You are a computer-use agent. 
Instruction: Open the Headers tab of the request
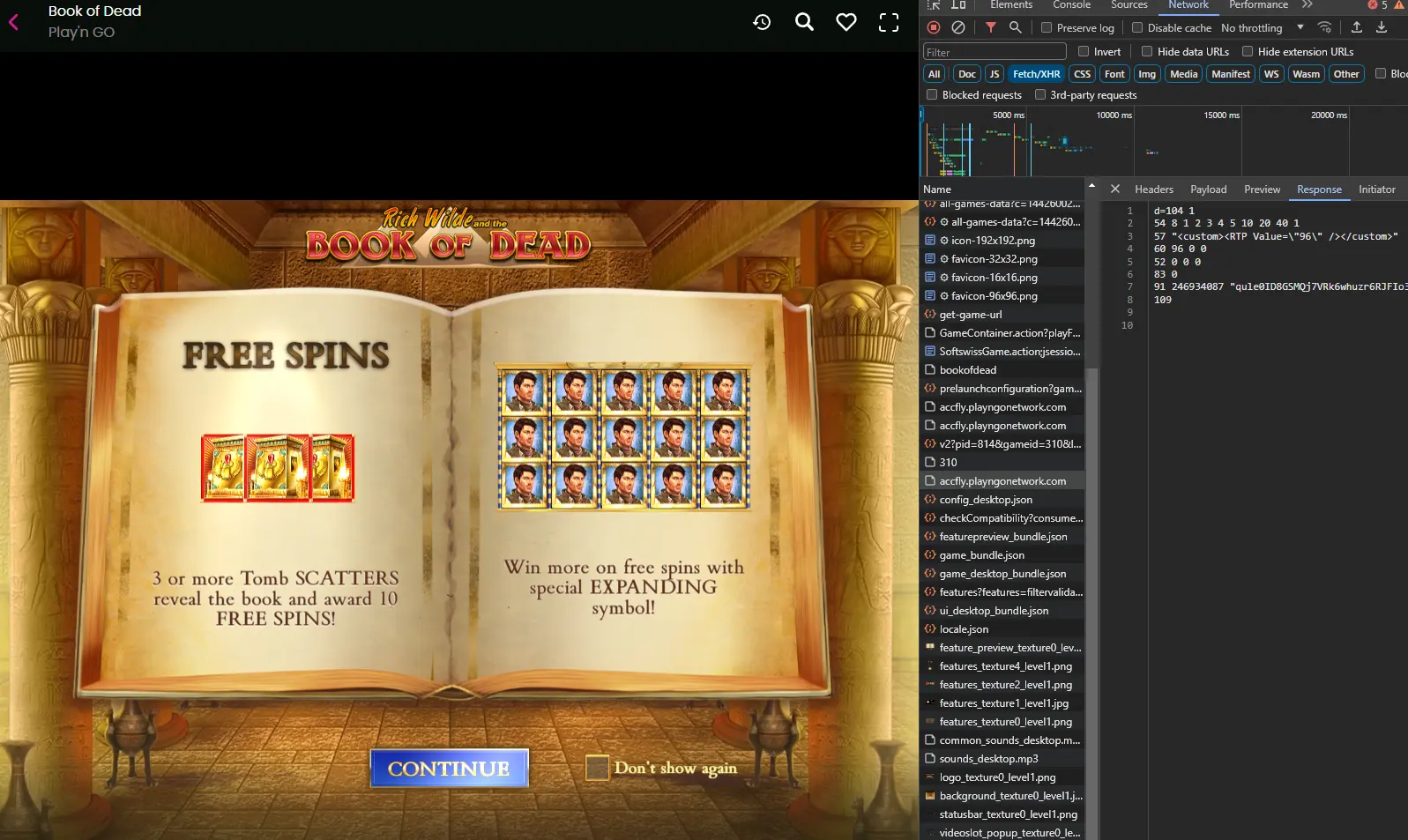[1154, 190]
